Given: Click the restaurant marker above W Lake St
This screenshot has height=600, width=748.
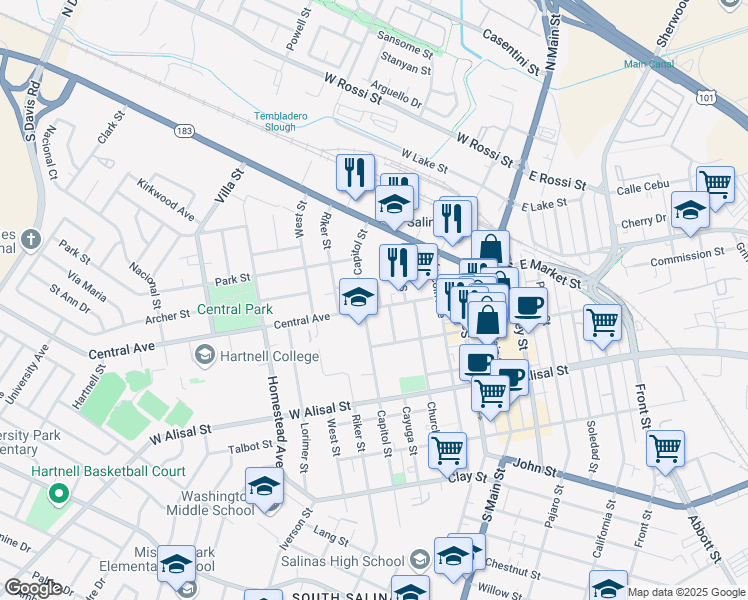Looking at the screenshot, I should click(x=355, y=172).
